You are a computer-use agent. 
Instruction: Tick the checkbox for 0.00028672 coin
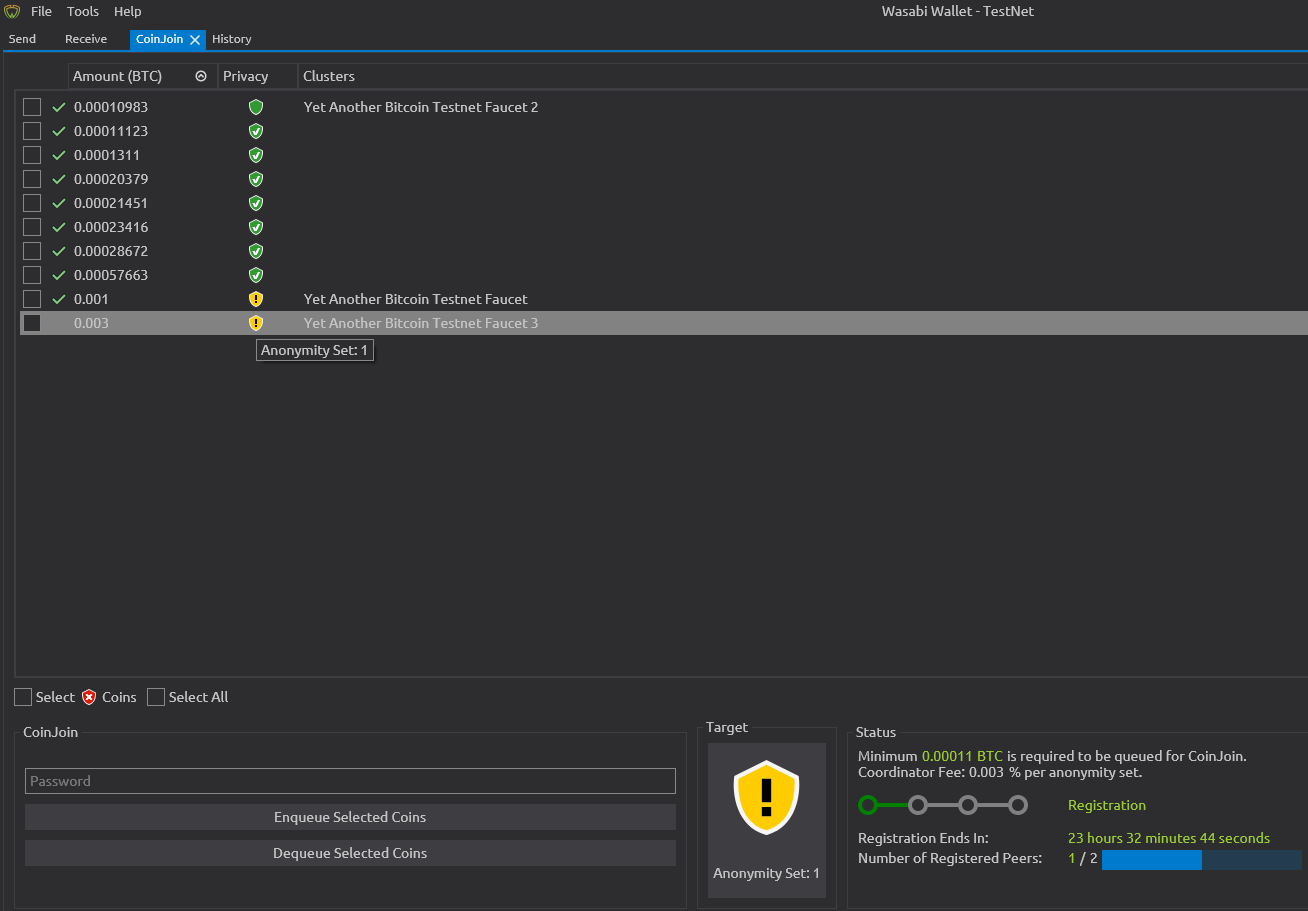[32, 251]
